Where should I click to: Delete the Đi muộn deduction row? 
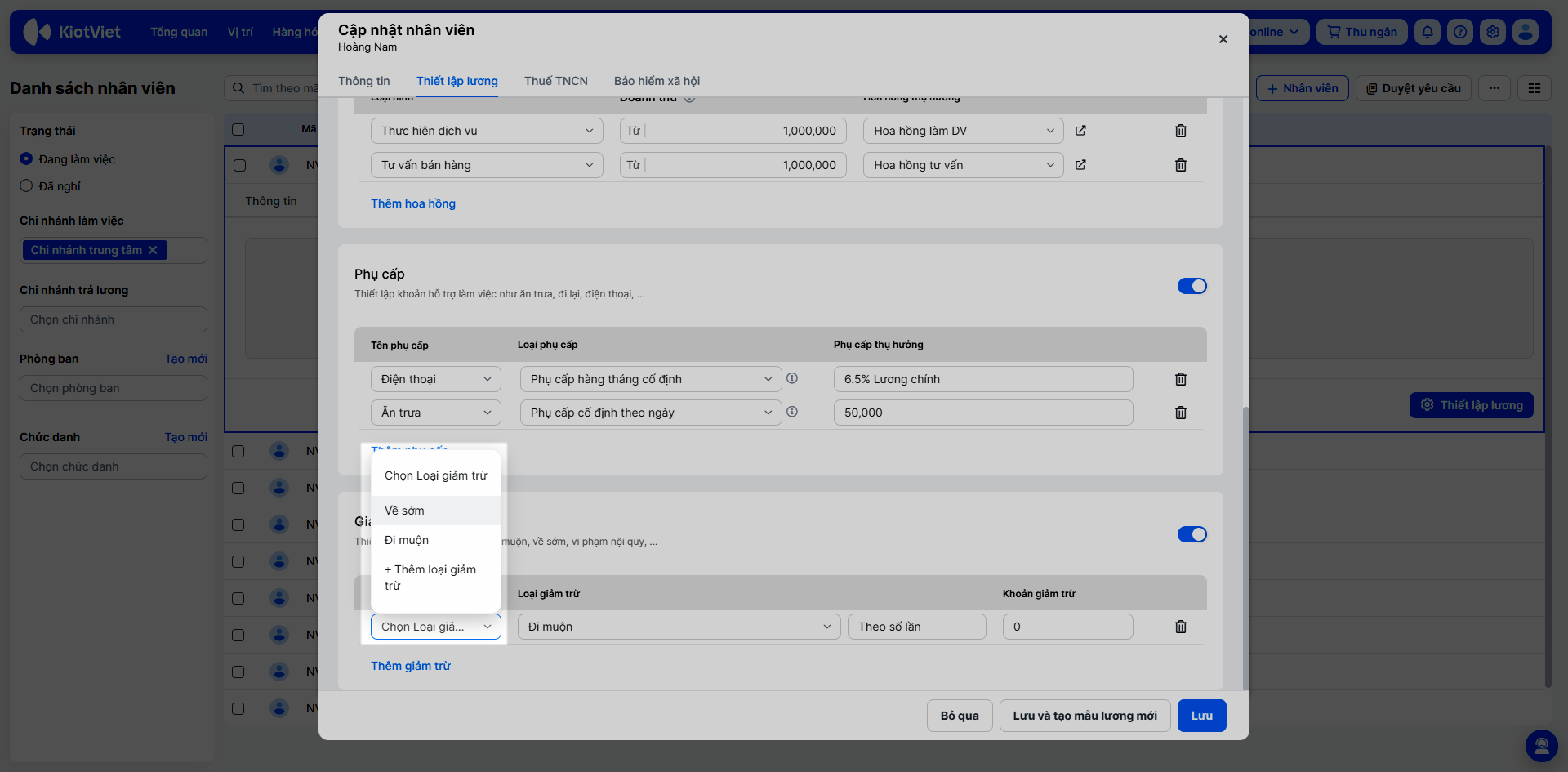1181,627
